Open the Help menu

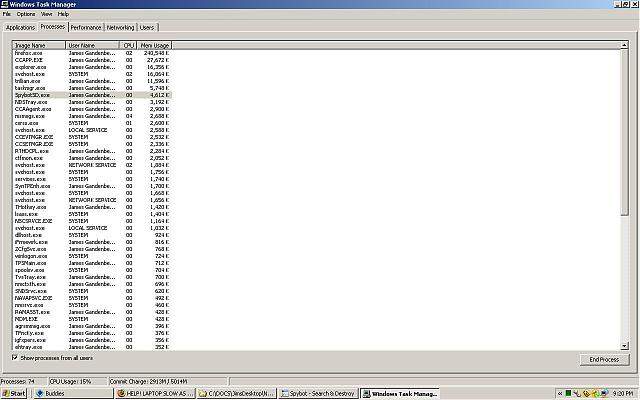(x=63, y=14)
